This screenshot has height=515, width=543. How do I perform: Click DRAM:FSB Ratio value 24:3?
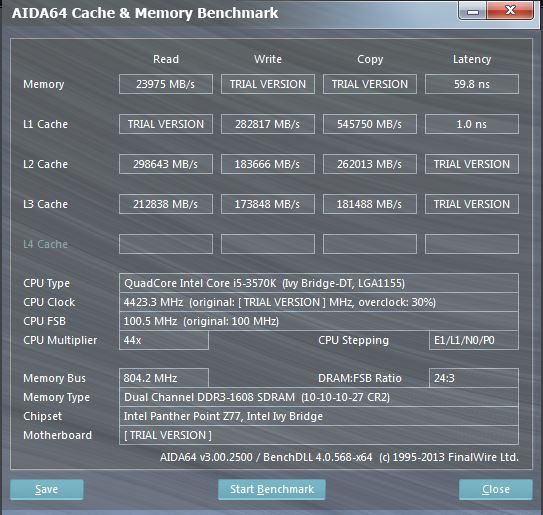pyautogui.click(x=474, y=378)
